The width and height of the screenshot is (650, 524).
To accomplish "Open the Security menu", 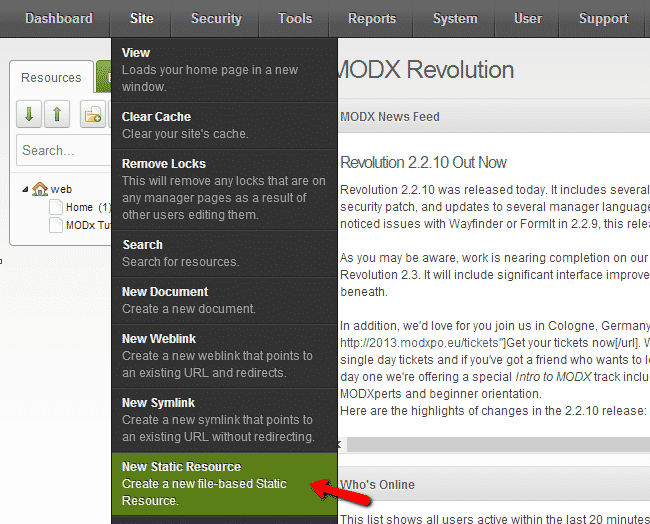I will pos(216,18).
